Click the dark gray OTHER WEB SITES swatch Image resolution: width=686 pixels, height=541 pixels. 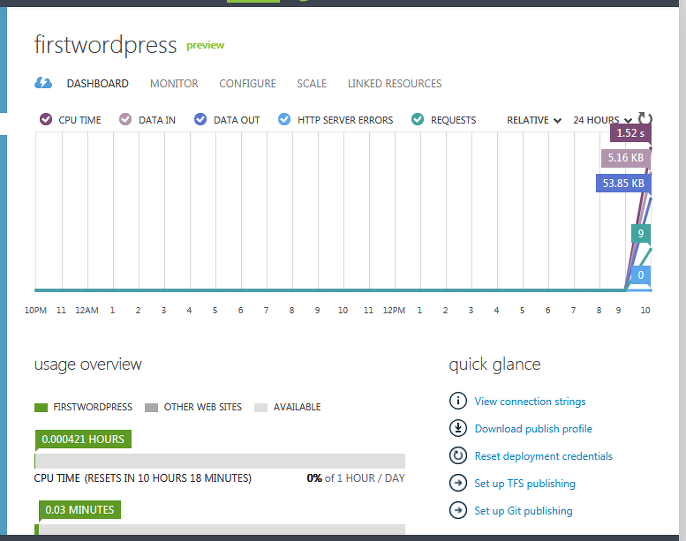[x=151, y=408]
